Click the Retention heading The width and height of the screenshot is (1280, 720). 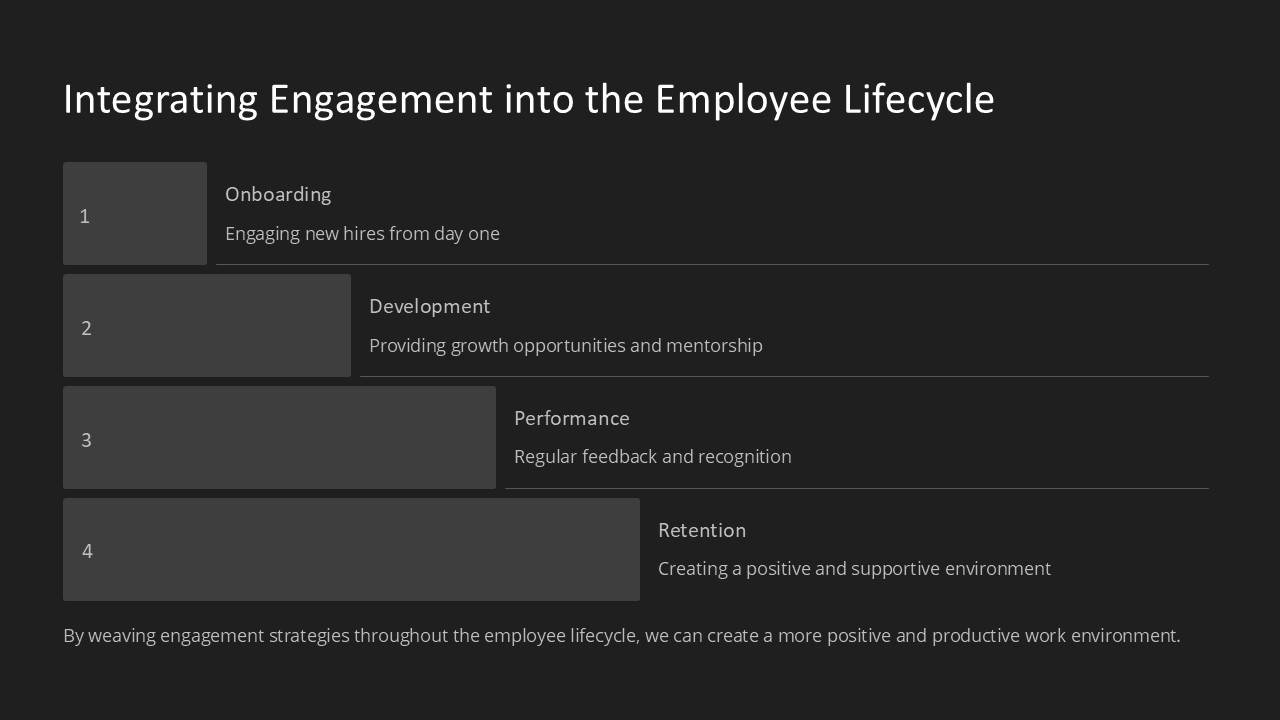(x=701, y=530)
